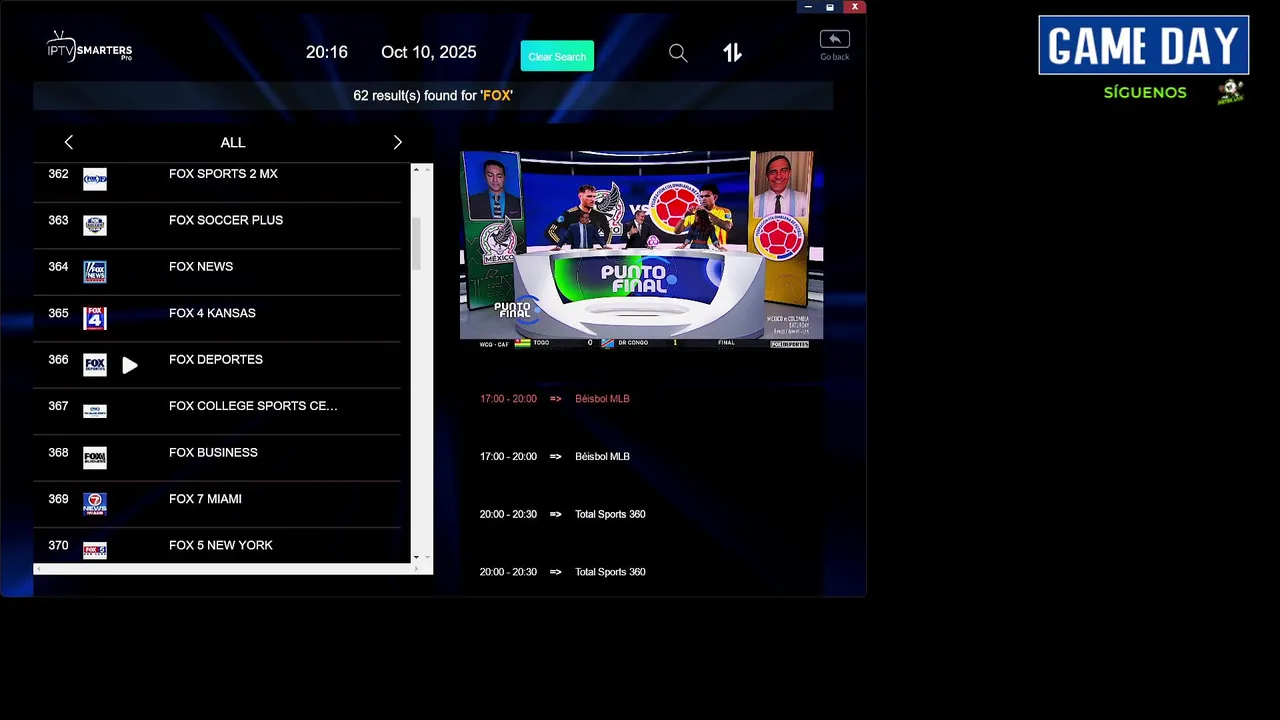Close the IPTV Smarters window
The image size is (1280, 720).
[854, 7]
